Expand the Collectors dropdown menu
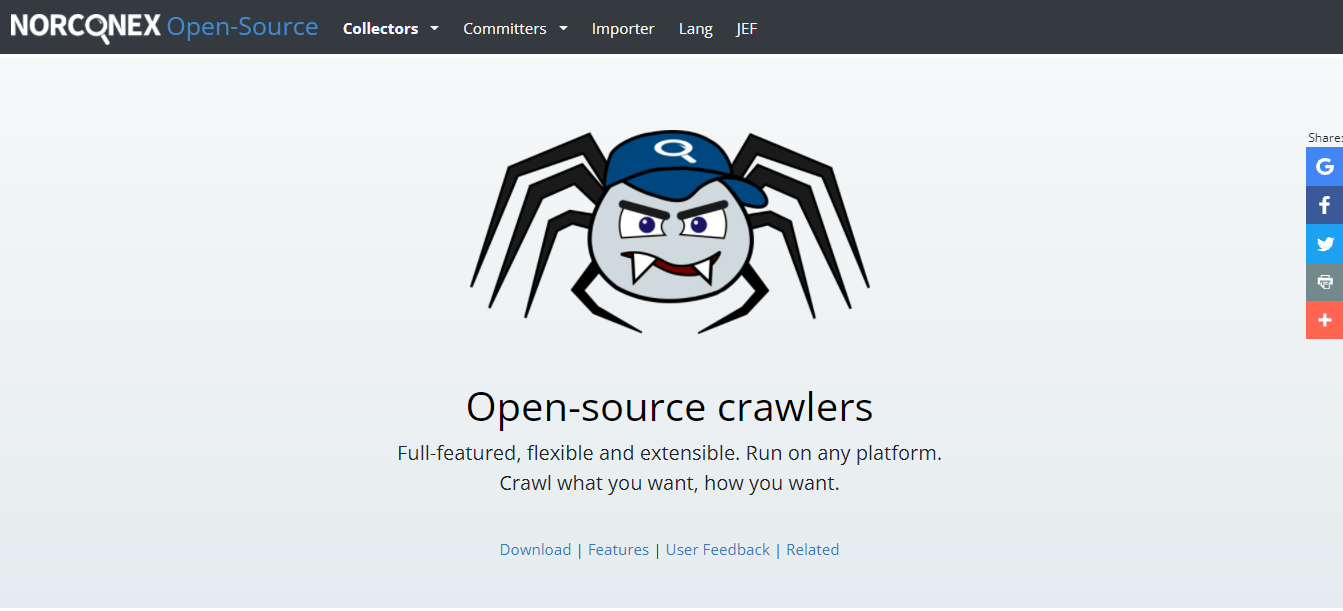 click(391, 28)
